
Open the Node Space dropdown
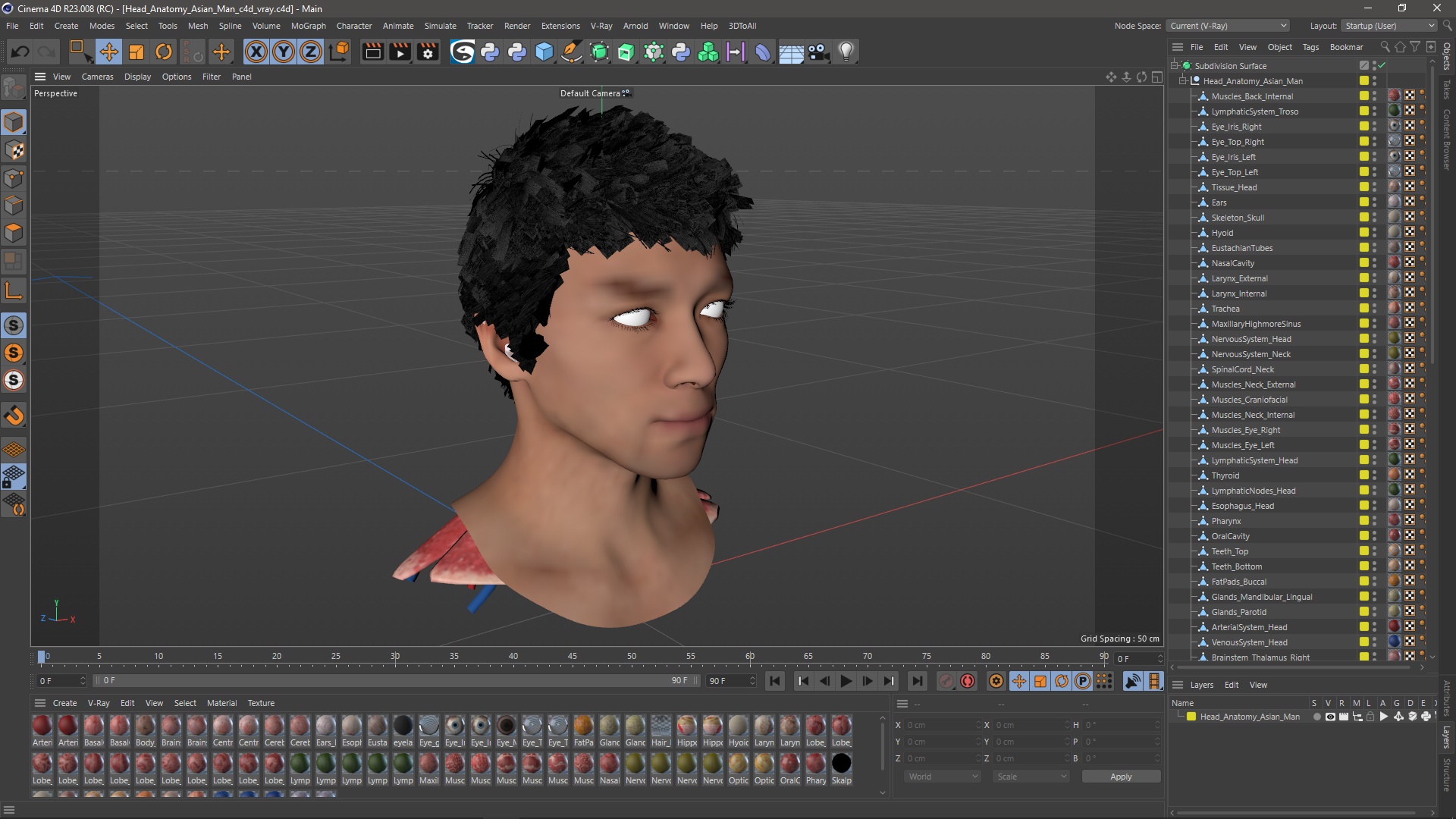point(1228,26)
